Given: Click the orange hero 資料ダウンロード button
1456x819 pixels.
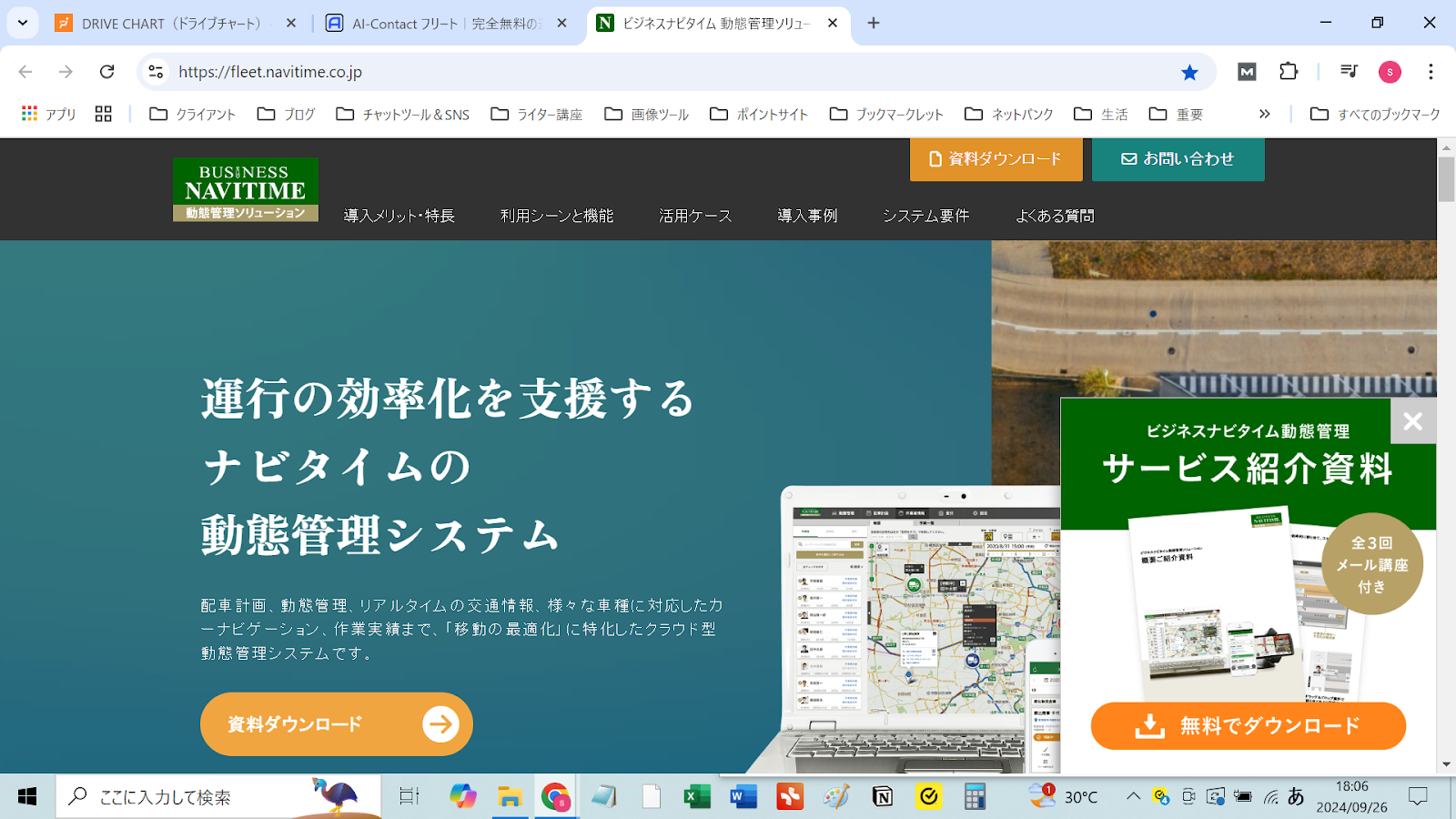Looking at the screenshot, I should [x=337, y=724].
